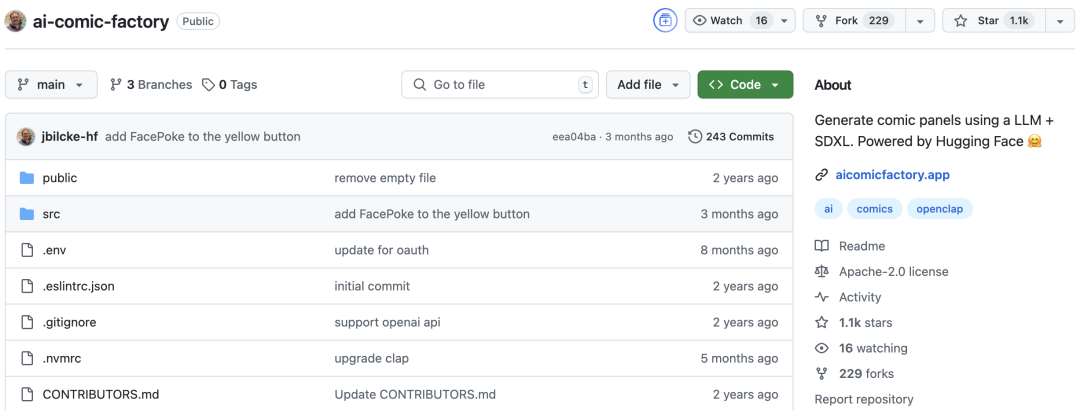
Task: Click the '8 months ago' timestamp in .env row
Action: point(740,250)
